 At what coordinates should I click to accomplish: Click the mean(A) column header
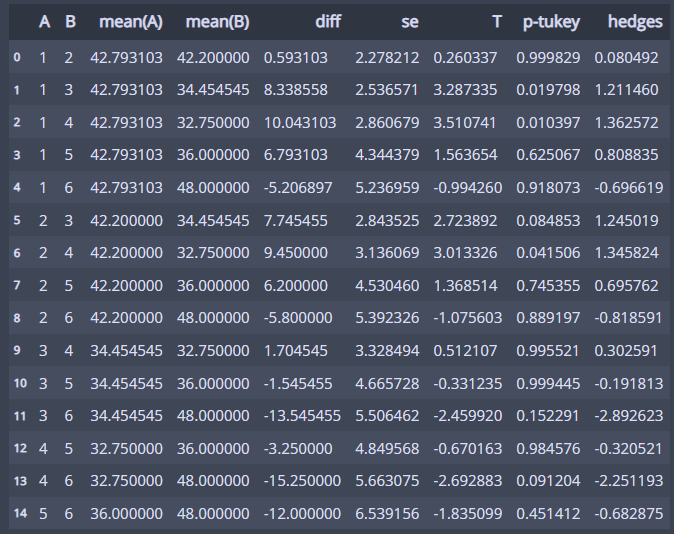click(131, 22)
